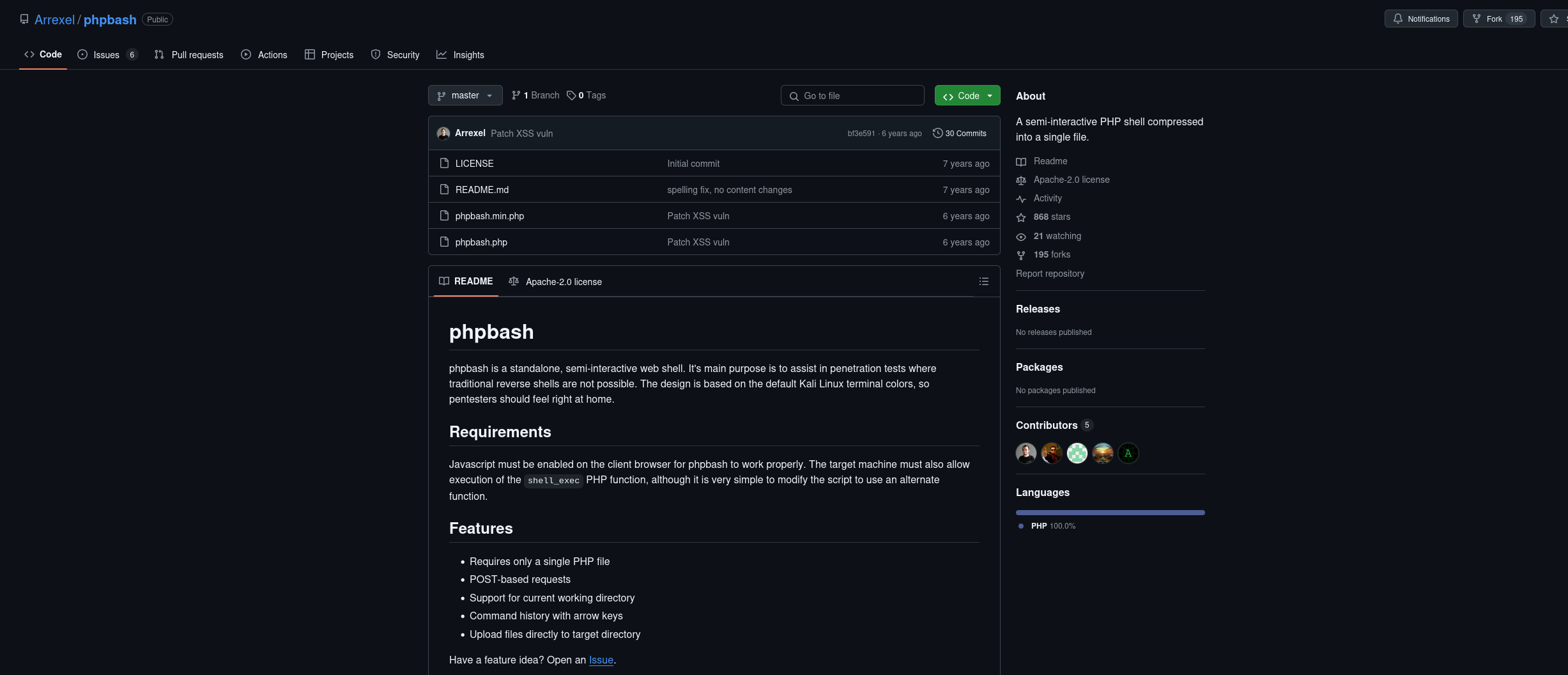View the Insights tab
1568x675 pixels.
460,55
